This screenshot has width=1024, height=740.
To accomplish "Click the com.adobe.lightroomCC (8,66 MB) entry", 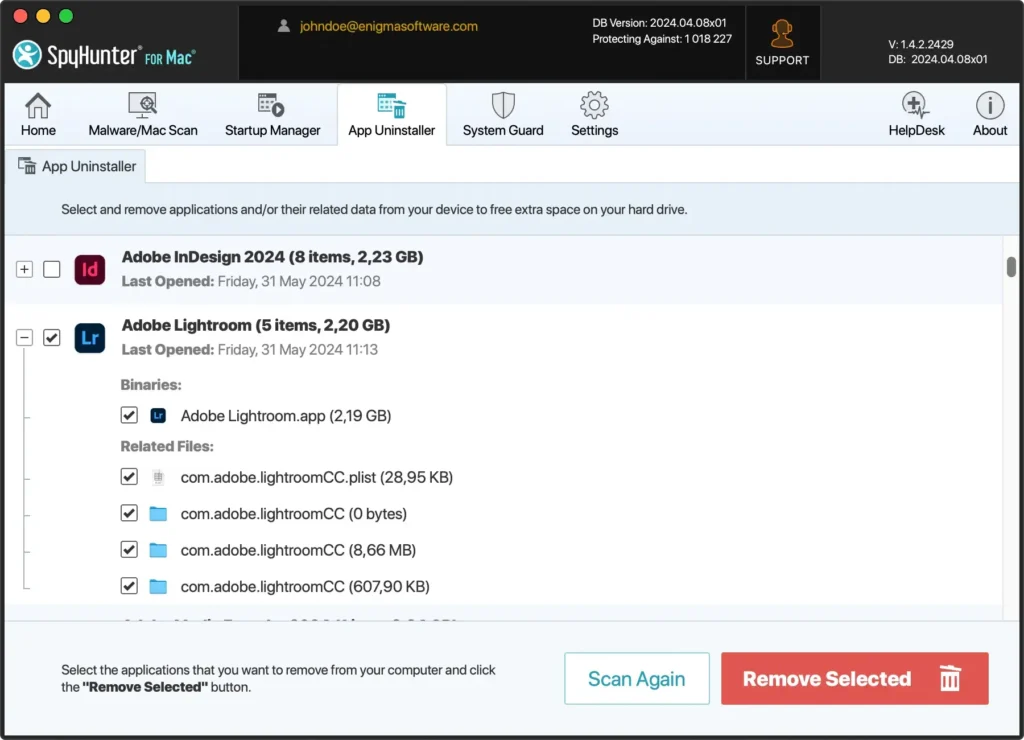I will (298, 550).
